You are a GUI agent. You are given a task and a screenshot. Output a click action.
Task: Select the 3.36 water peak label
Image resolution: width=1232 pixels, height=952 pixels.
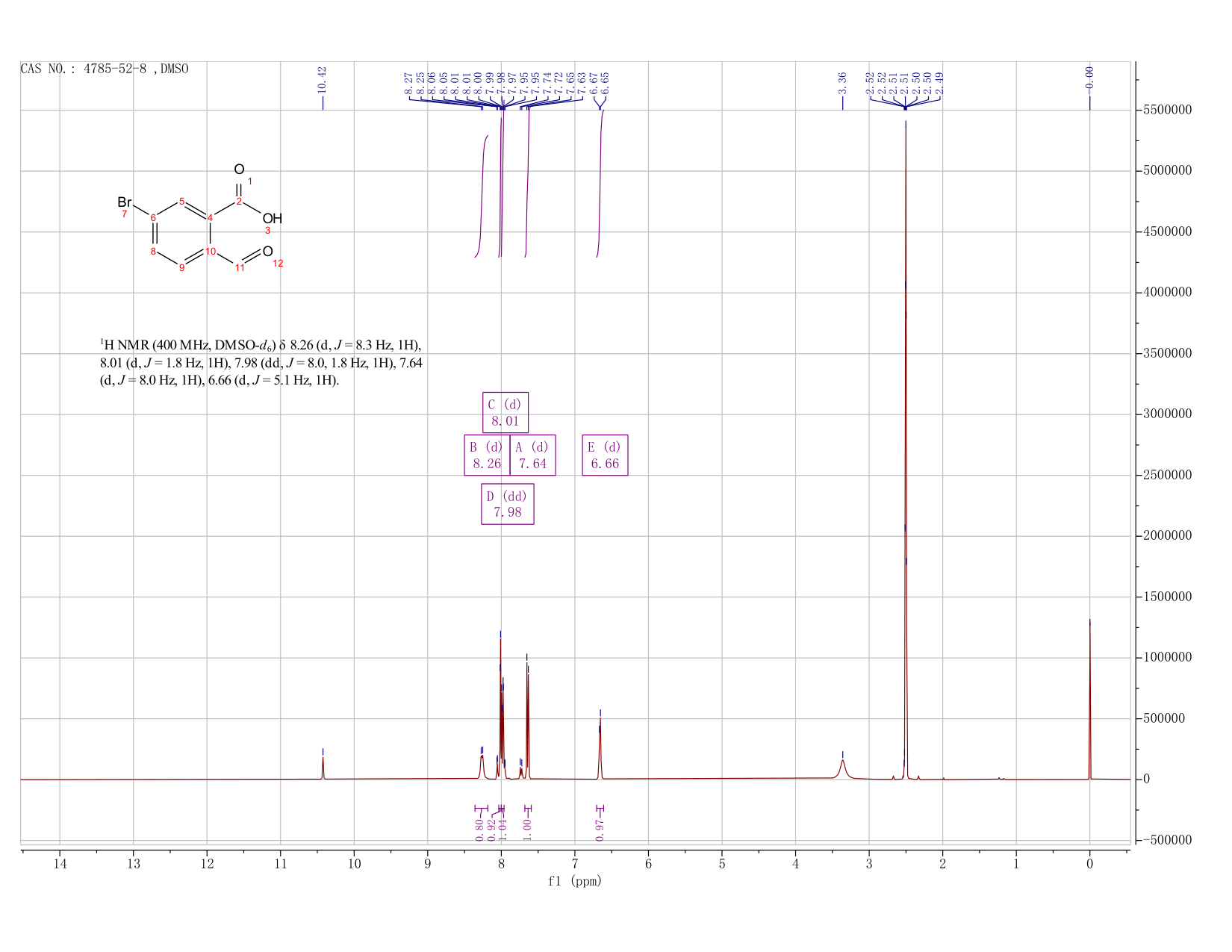842,82
